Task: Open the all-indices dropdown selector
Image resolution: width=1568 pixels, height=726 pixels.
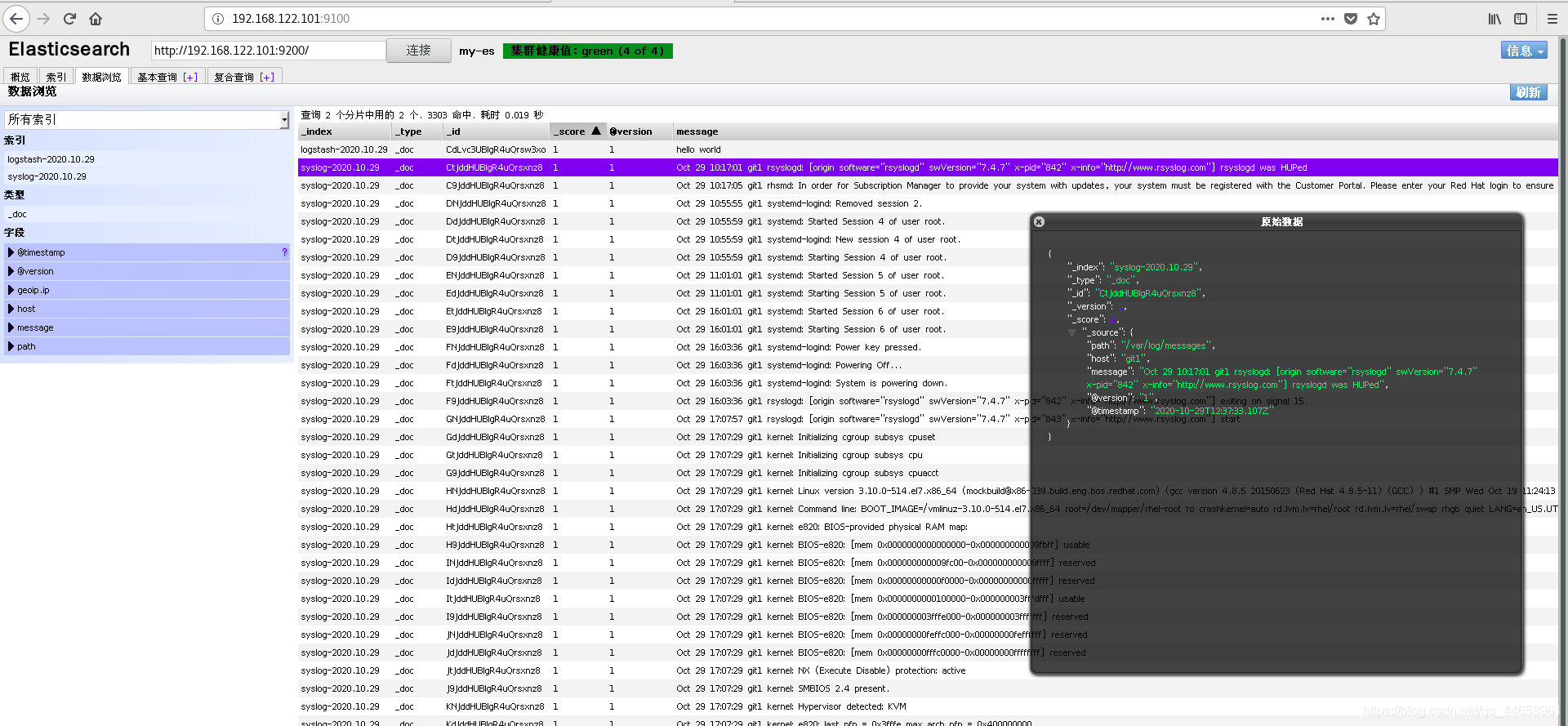Action: pyautogui.click(x=147, y=119)
